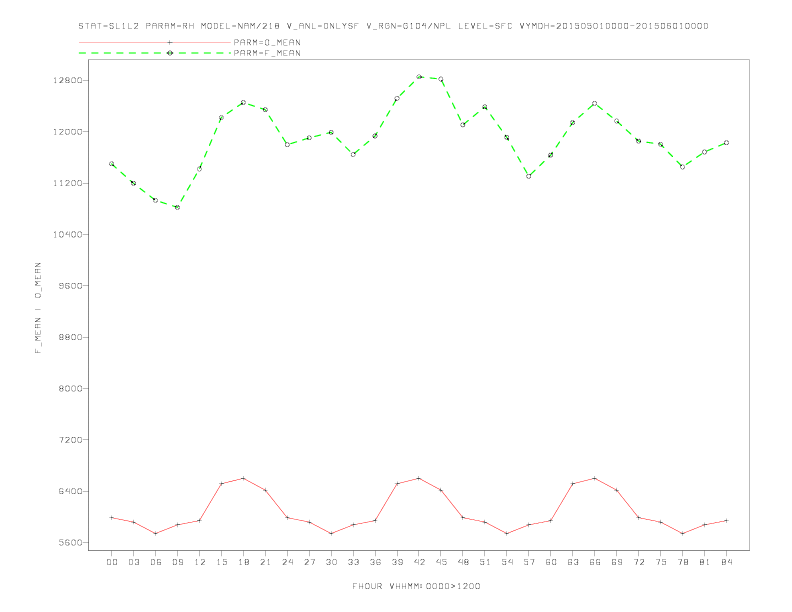Click x-axis tick label 72
The width and height of the screenshot is (792, 612).
point(638,562)
